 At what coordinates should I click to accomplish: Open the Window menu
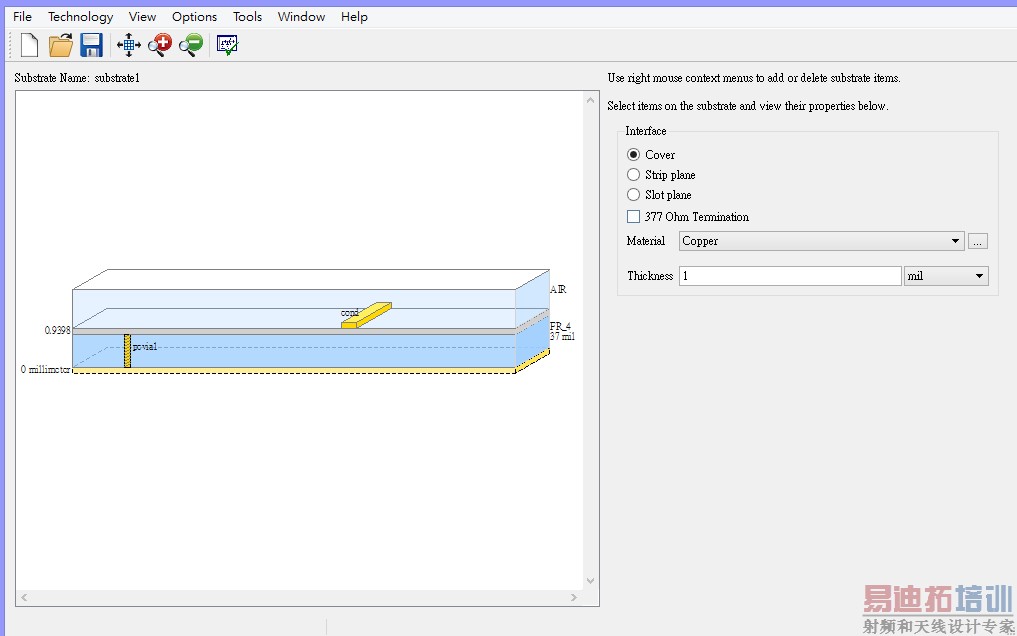tap(301, 17)
